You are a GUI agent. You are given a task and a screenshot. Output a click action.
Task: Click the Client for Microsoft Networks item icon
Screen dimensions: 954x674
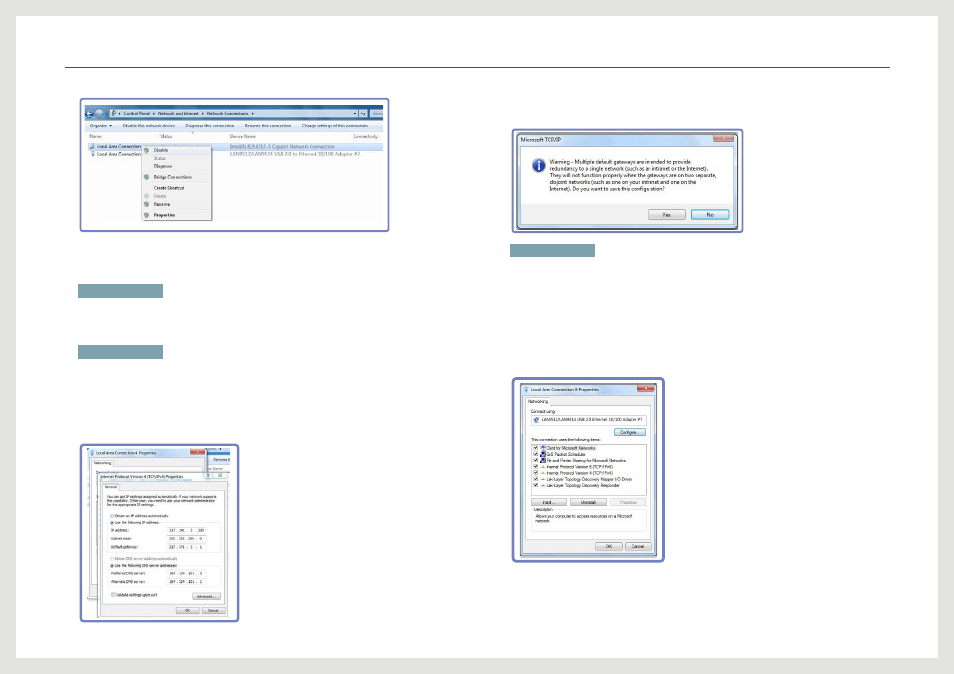click(543, 448)
